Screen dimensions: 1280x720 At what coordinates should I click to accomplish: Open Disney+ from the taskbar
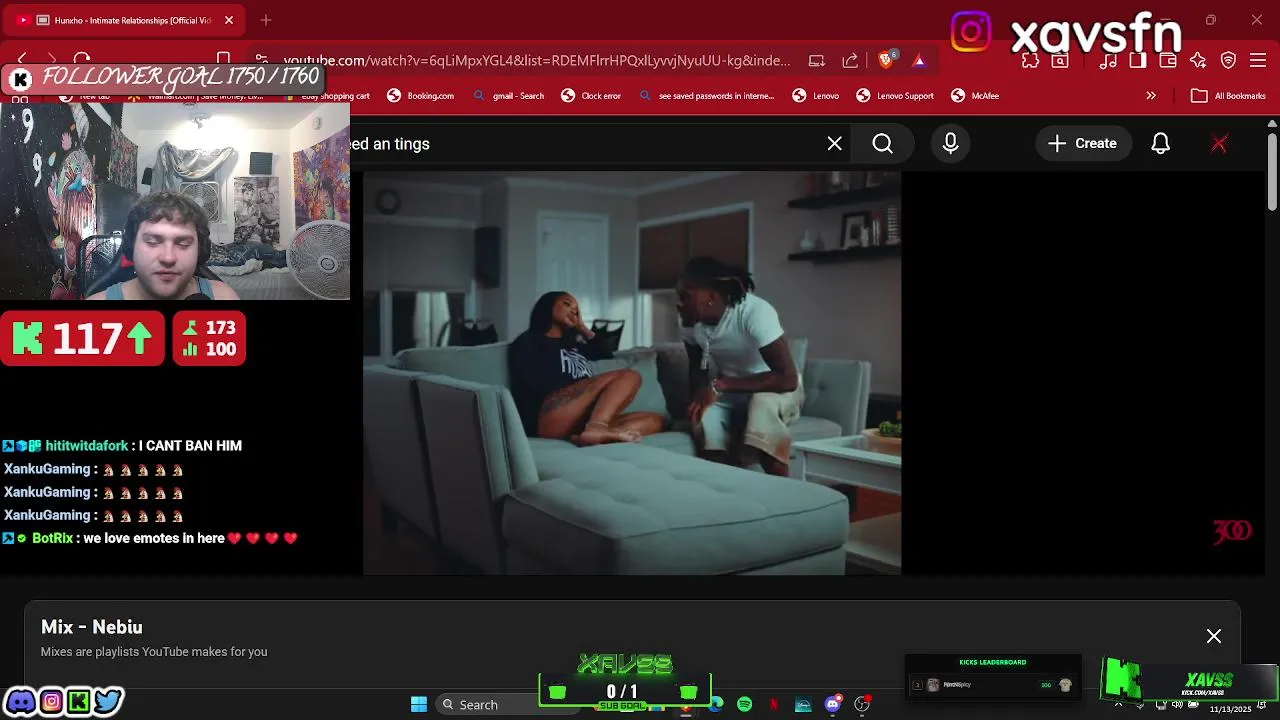[x=803, y=705]
